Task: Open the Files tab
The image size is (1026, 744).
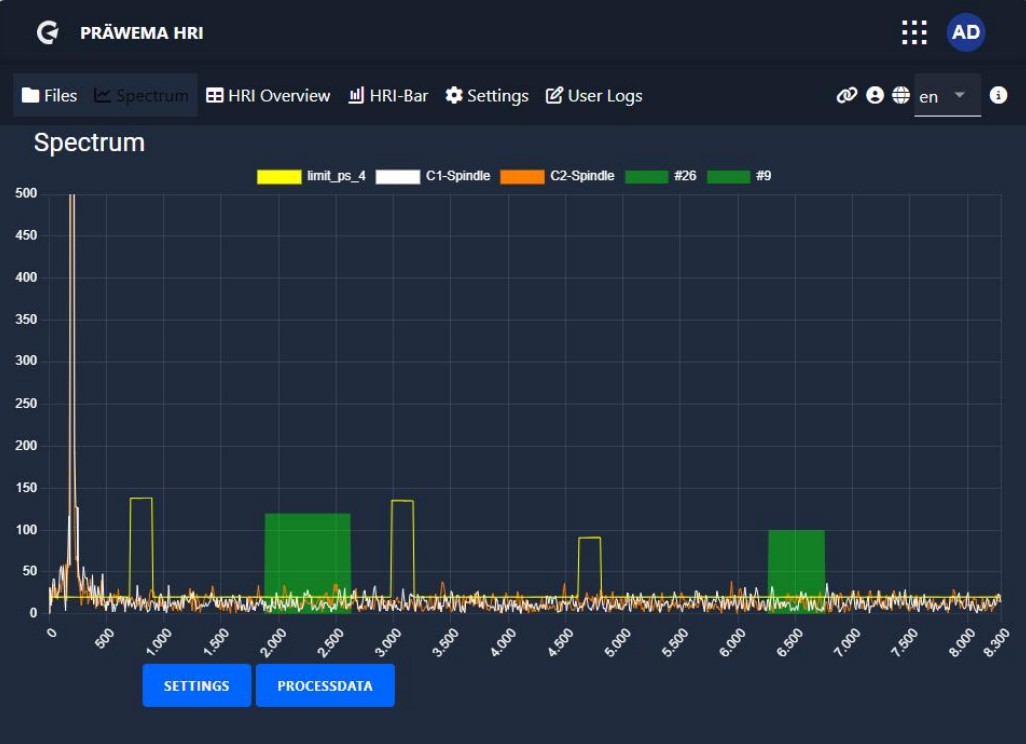Action: click(50, 96)
